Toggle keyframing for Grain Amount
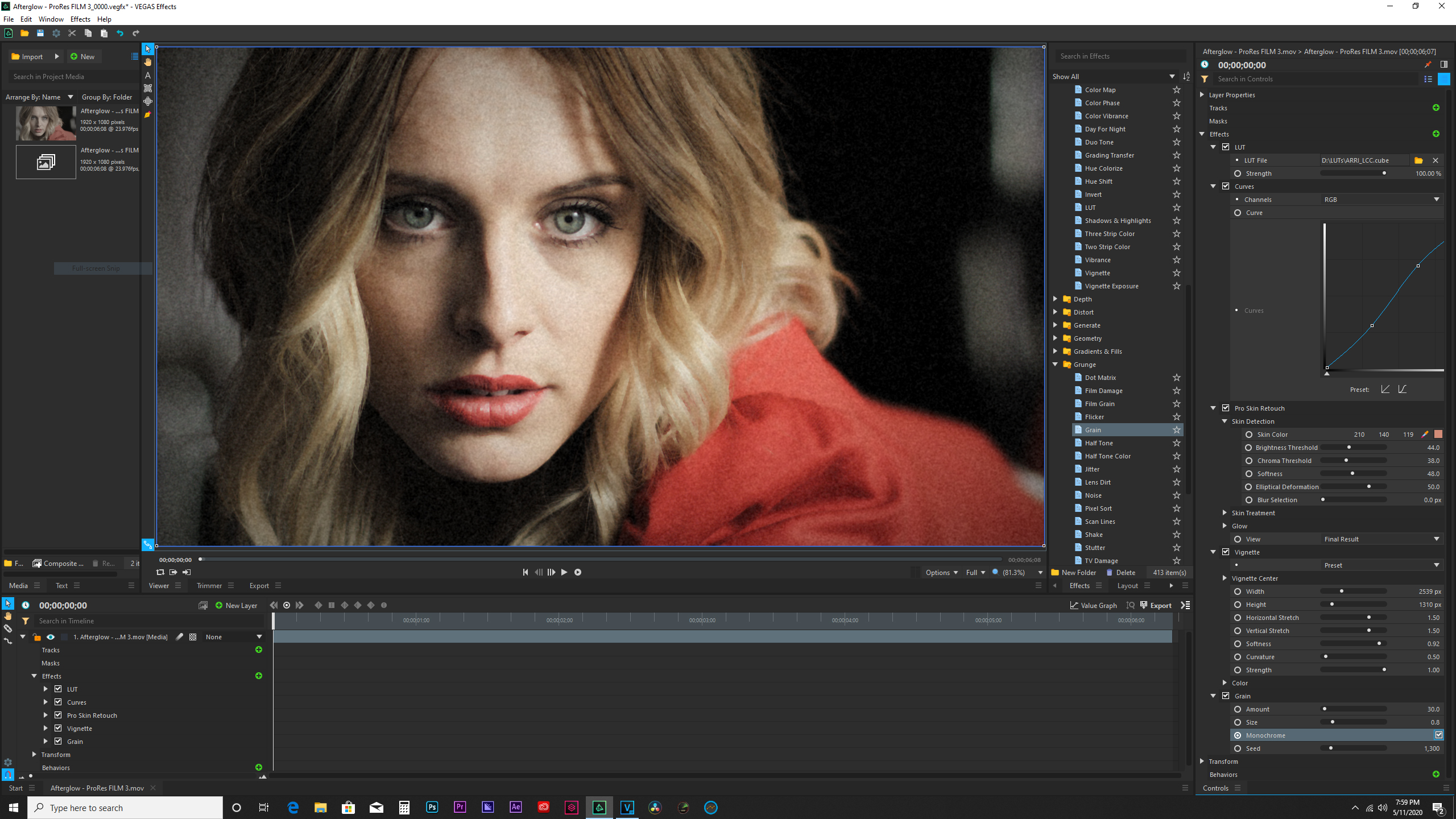 1238,709
